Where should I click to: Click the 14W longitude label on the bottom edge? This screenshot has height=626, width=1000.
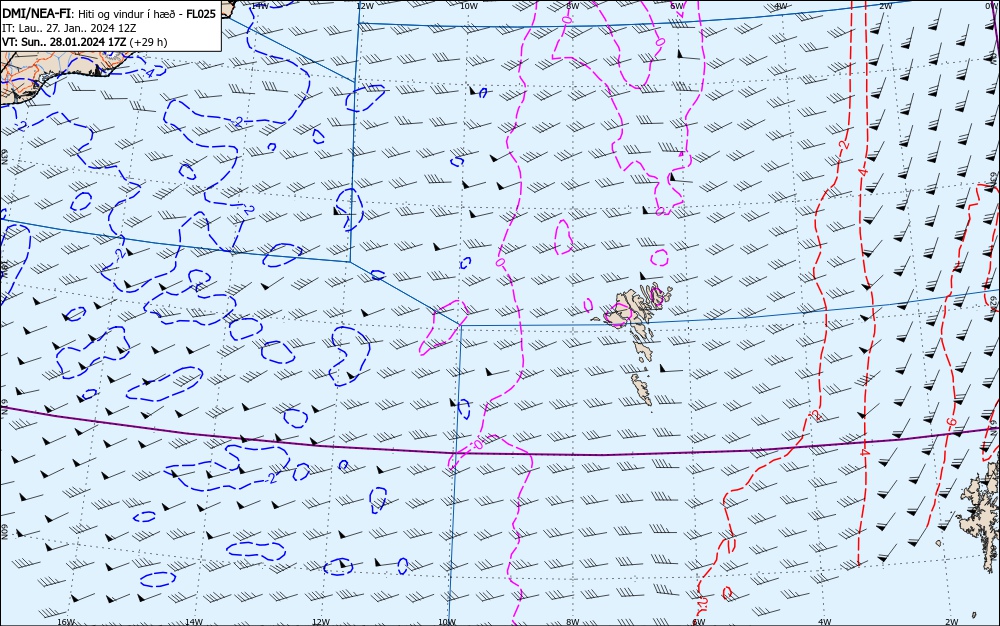(193, 622)
